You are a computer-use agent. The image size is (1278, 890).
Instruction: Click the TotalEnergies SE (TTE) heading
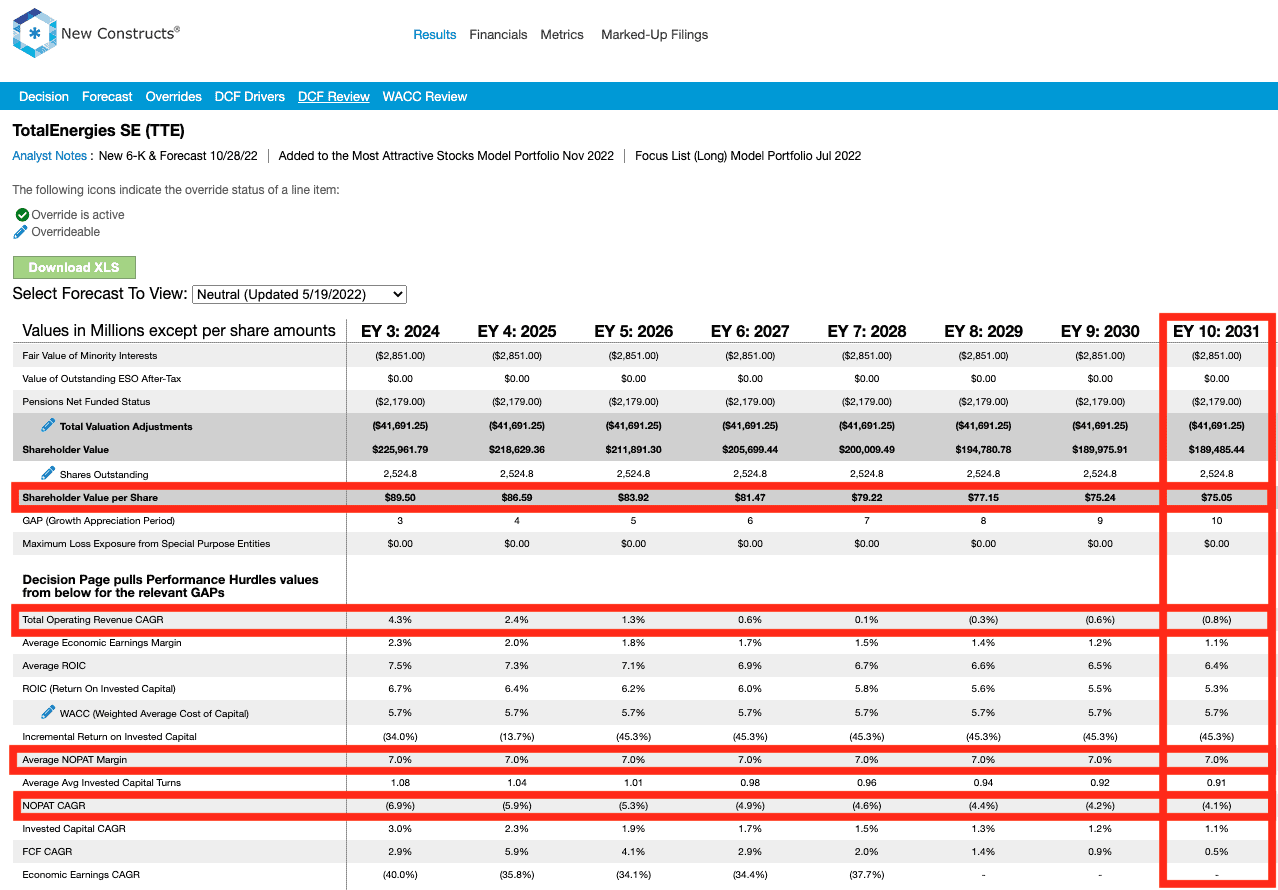(98, 130)
